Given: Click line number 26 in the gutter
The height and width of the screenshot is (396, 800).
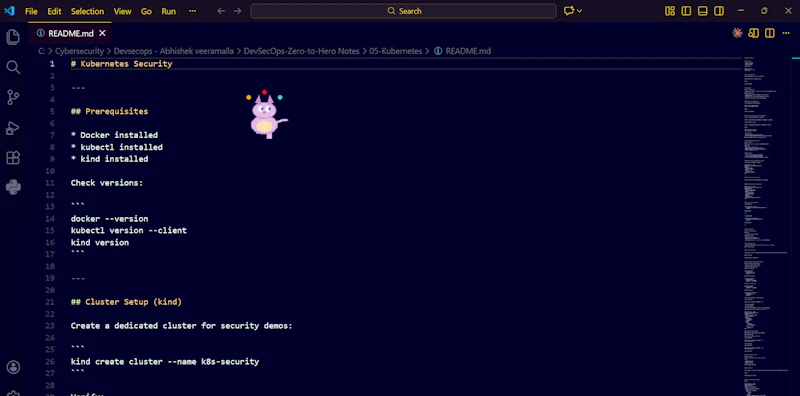Looking at the screenshot, I should click(50, 362).
